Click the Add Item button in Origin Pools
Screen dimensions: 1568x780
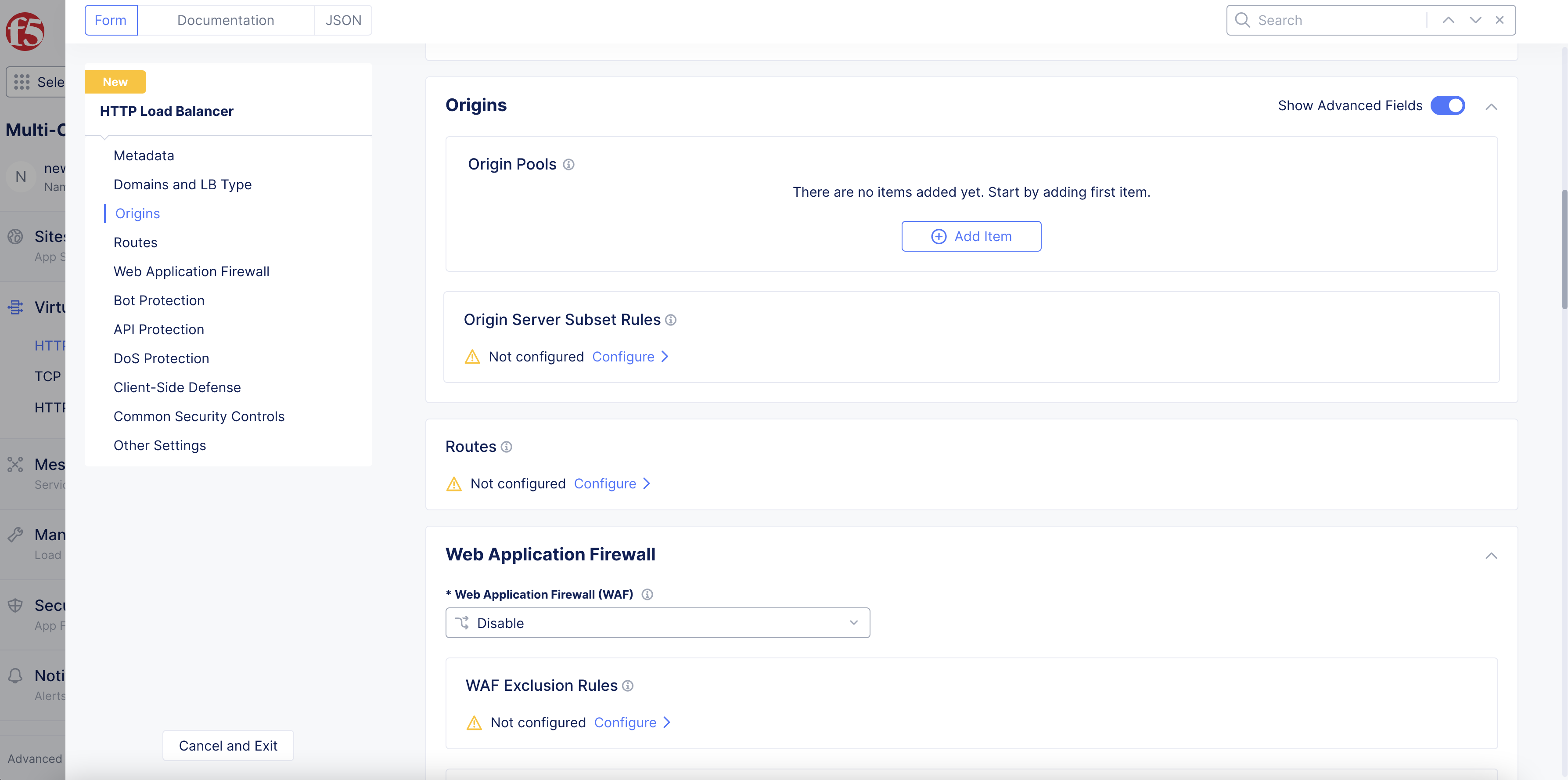point(971,236)
